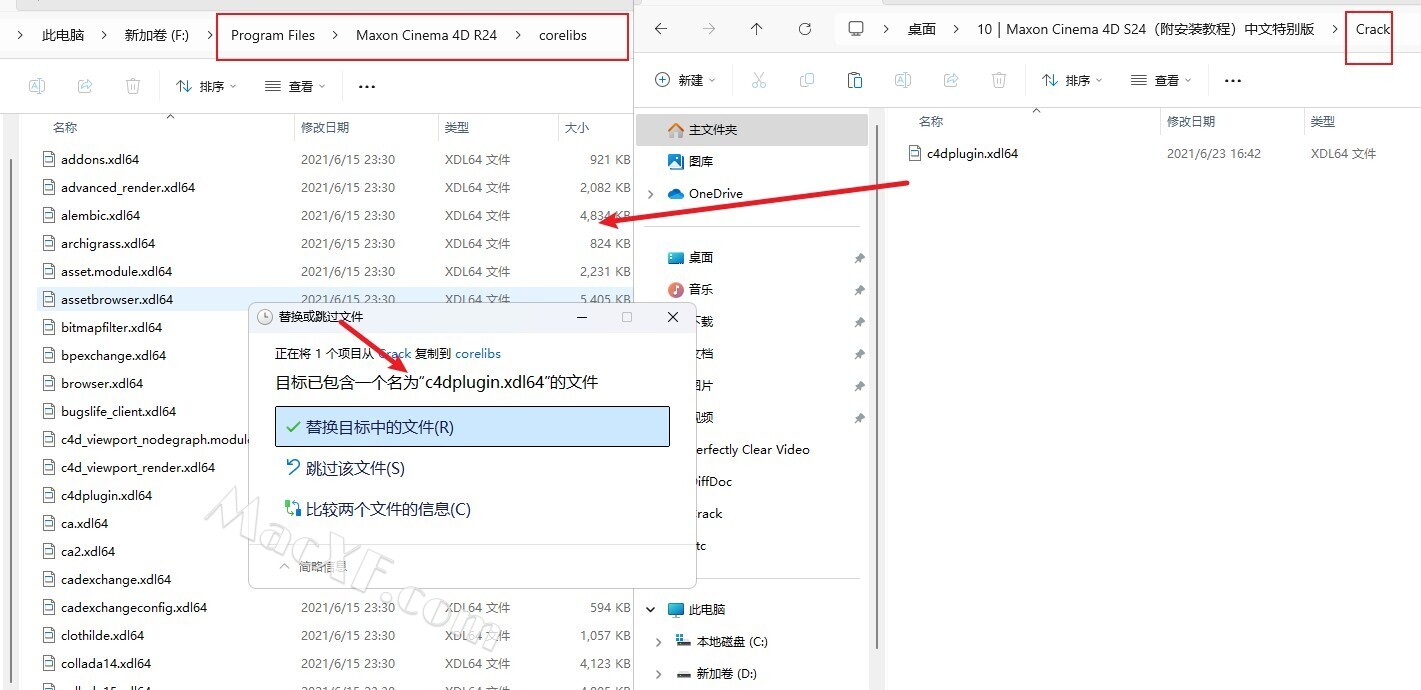Sort by 名称 column in the Crack window

click(x=931, y=122)
